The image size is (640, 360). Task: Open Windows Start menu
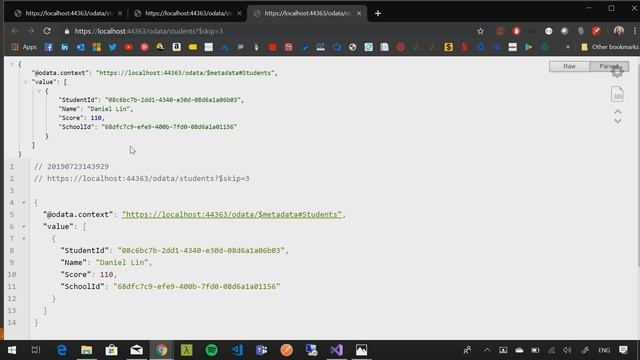[12, 350]
